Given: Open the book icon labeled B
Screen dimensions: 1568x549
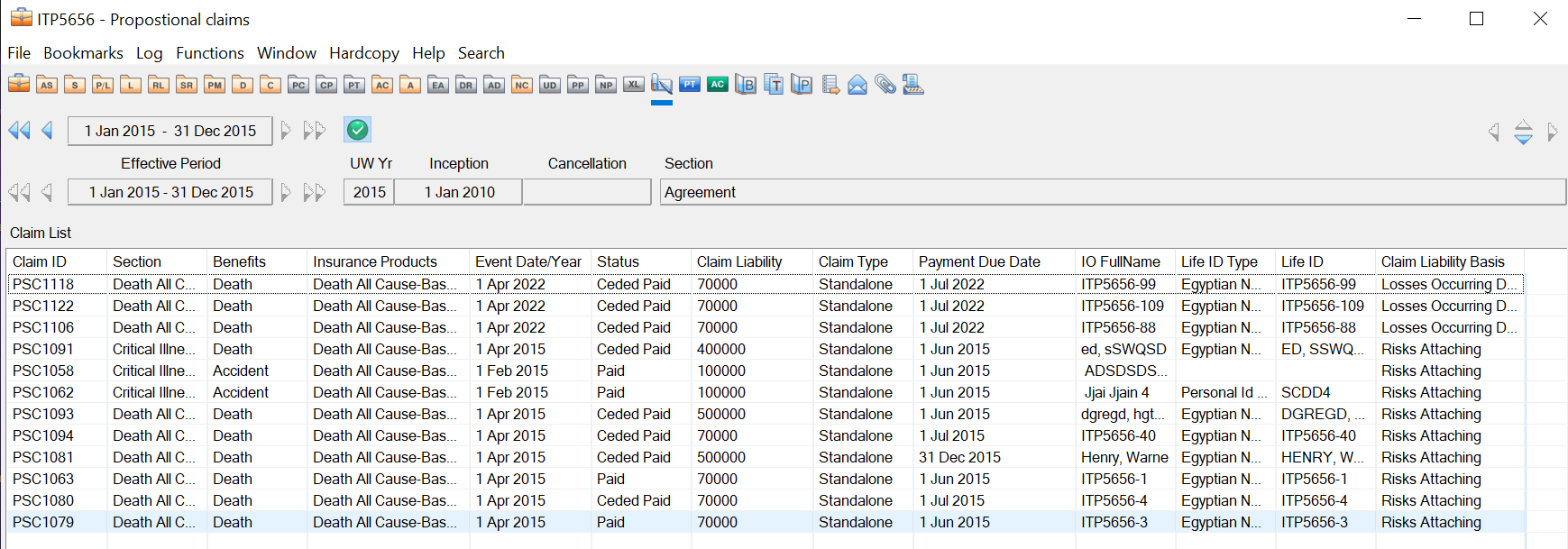Looking at the screenshot, I should coord(746,85).
